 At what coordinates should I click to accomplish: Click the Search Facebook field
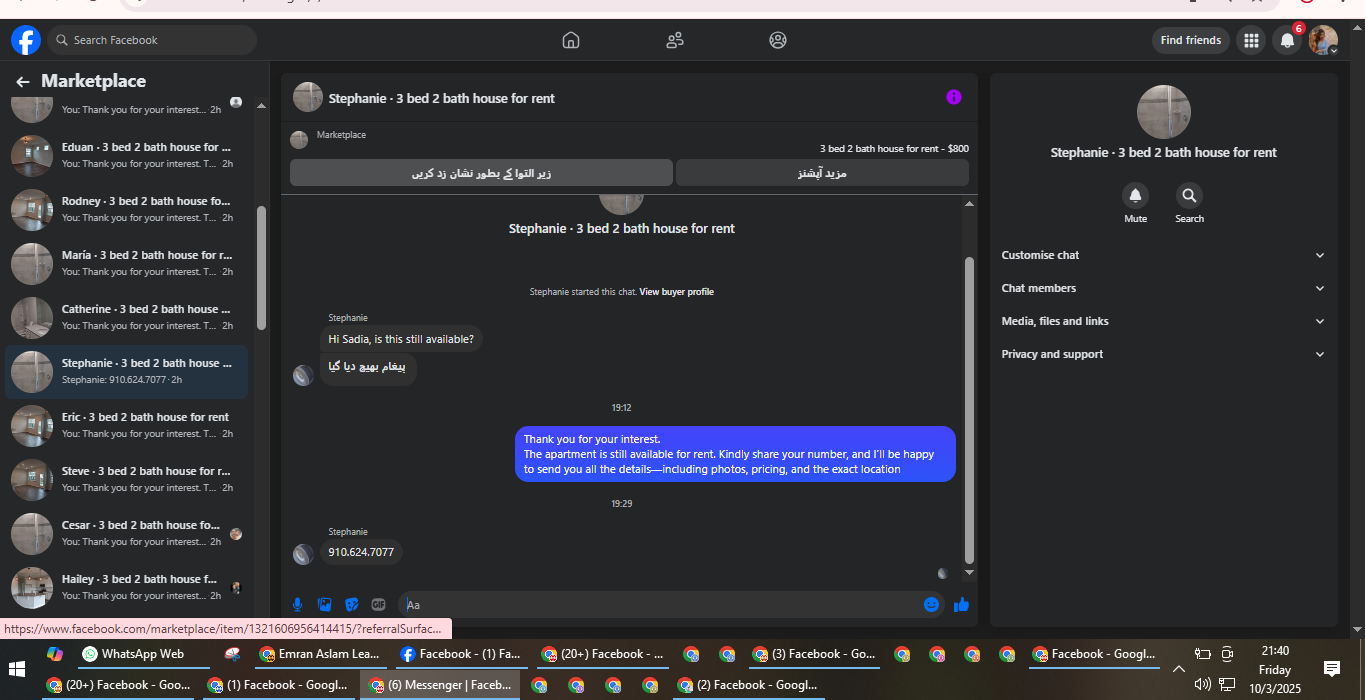(x=152, y=40)
